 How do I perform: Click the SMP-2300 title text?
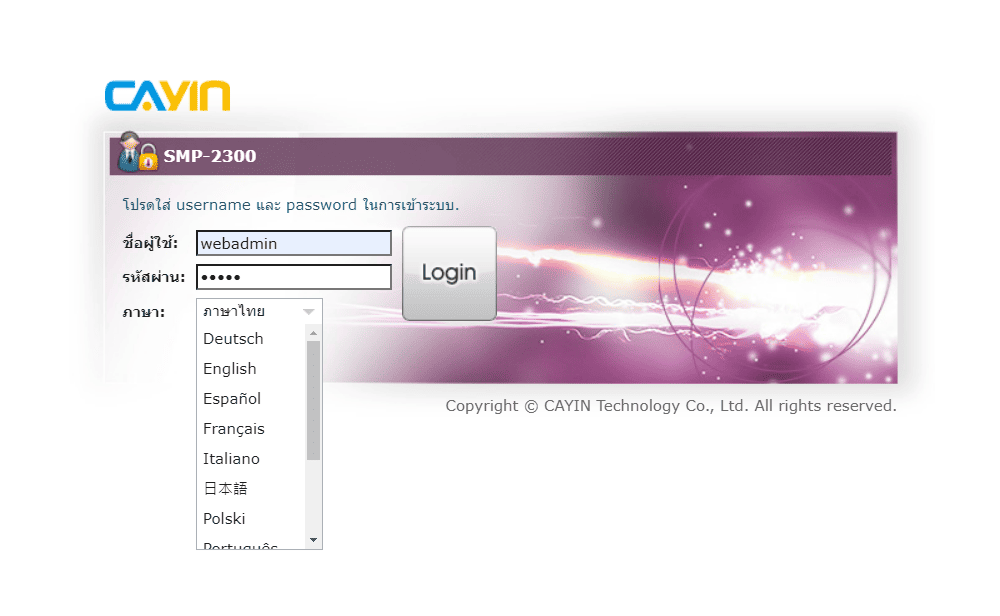click(x=210, y=156)
